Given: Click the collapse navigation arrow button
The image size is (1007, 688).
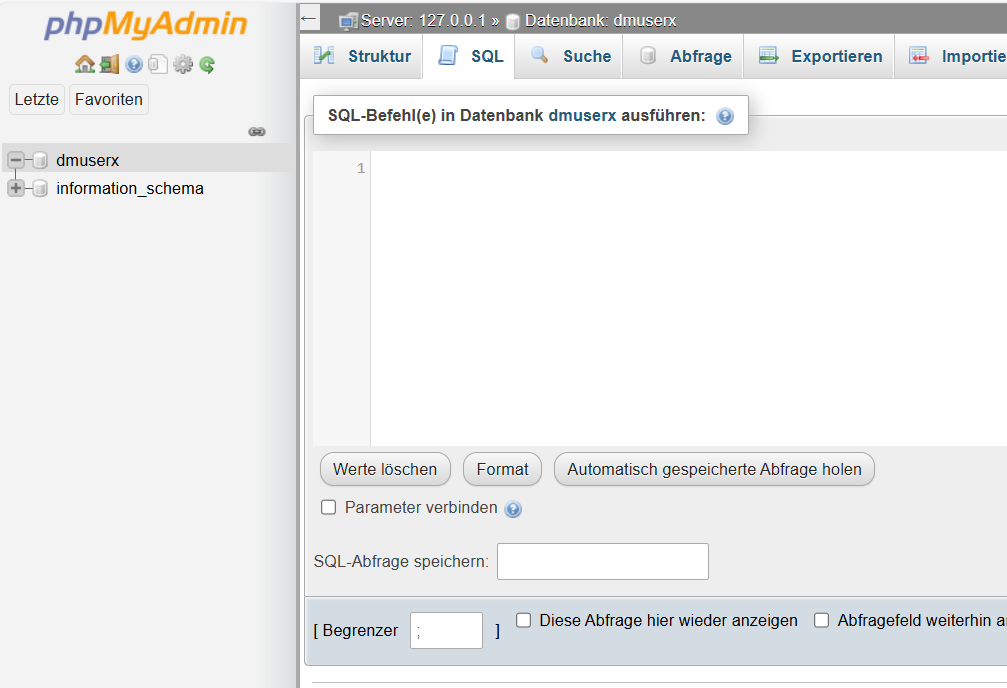Looking at the screenshot, I should pyautogui.click(x=310, y=19).
